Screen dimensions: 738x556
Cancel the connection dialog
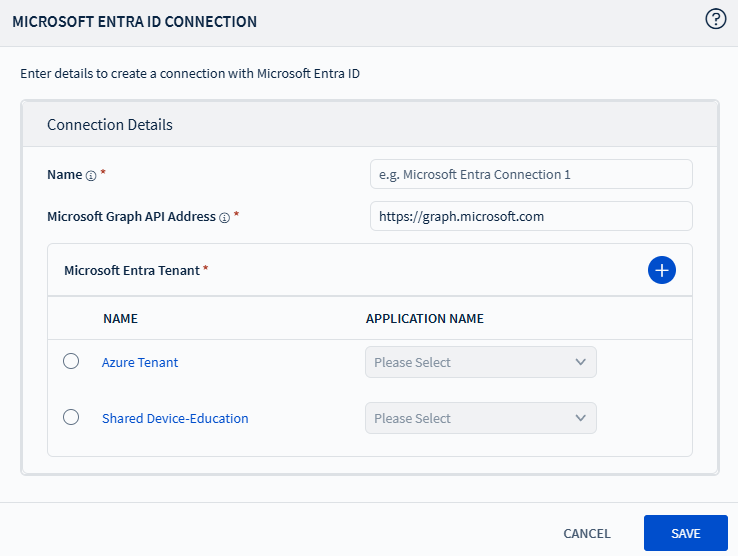pyautogui.click(x=587, y=533)
